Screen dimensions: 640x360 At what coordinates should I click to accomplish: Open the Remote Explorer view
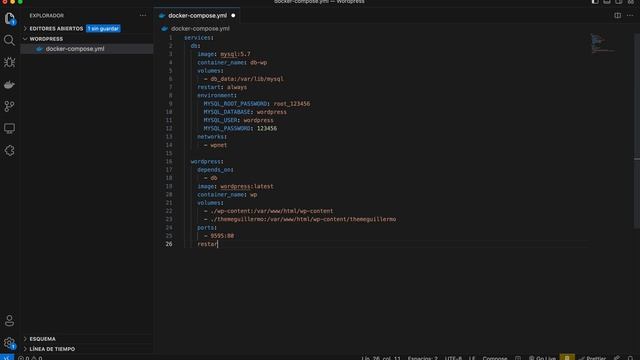[9, 129]
